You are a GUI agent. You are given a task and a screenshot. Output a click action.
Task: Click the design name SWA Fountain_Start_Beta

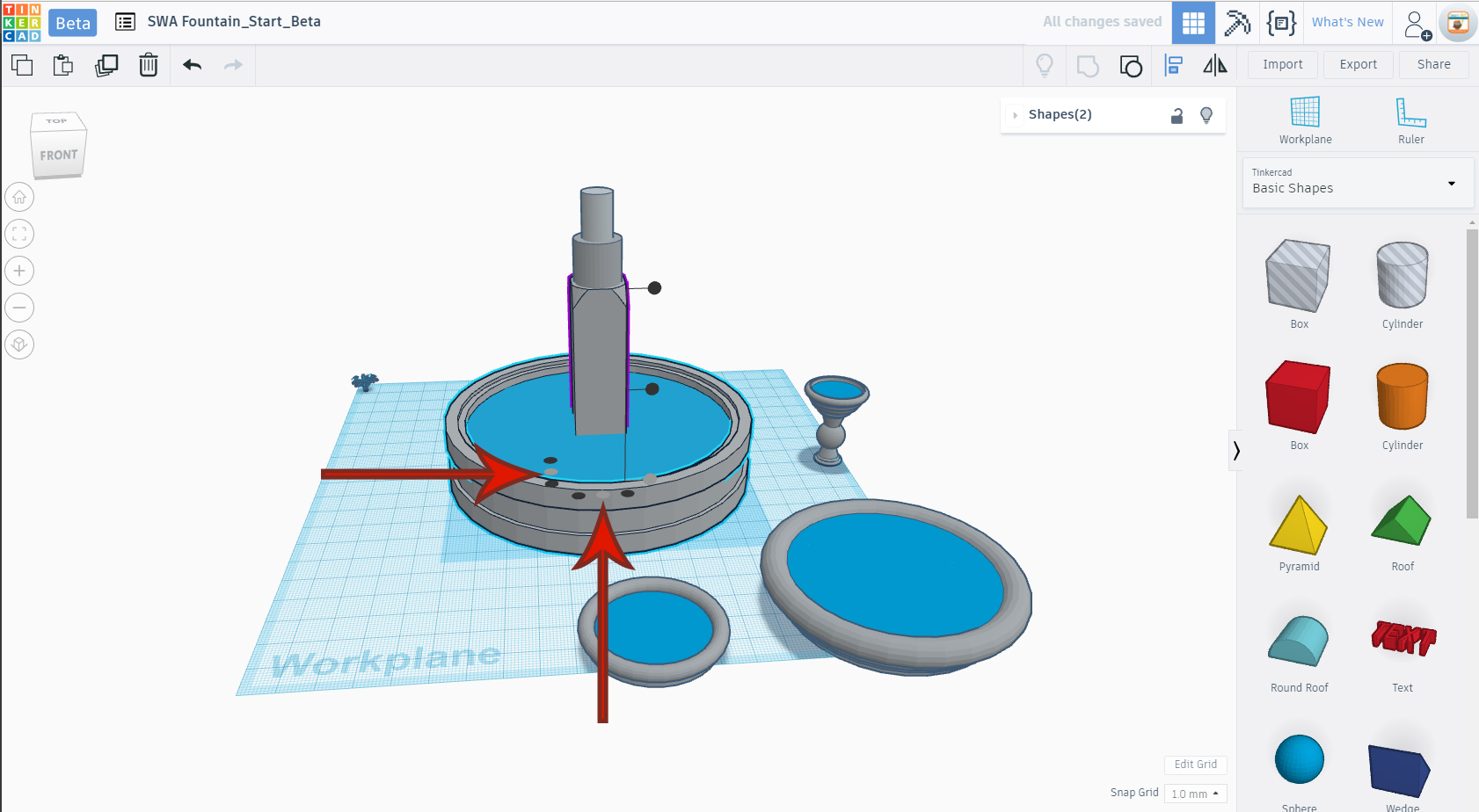click(x=234, y=21)
